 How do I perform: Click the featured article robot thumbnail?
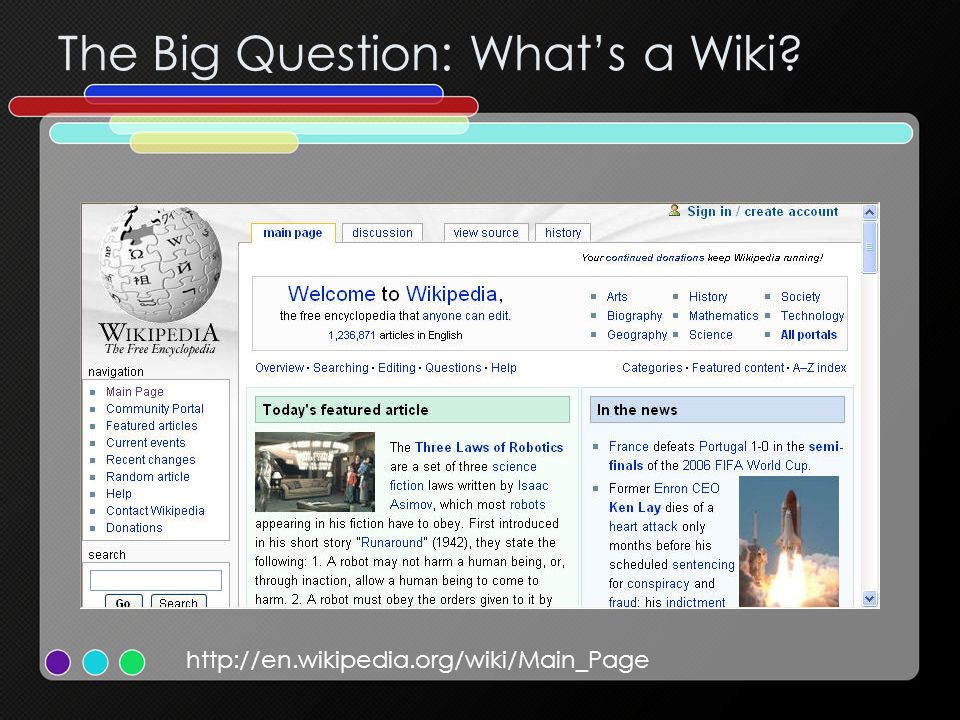(315, 471)
